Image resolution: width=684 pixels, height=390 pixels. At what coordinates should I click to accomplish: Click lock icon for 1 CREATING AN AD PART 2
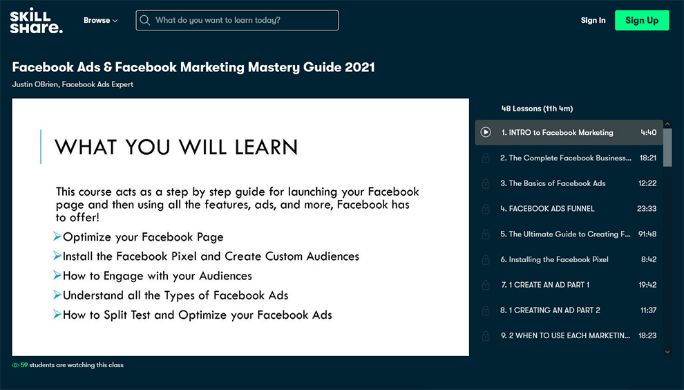click(x=485, y=310)
